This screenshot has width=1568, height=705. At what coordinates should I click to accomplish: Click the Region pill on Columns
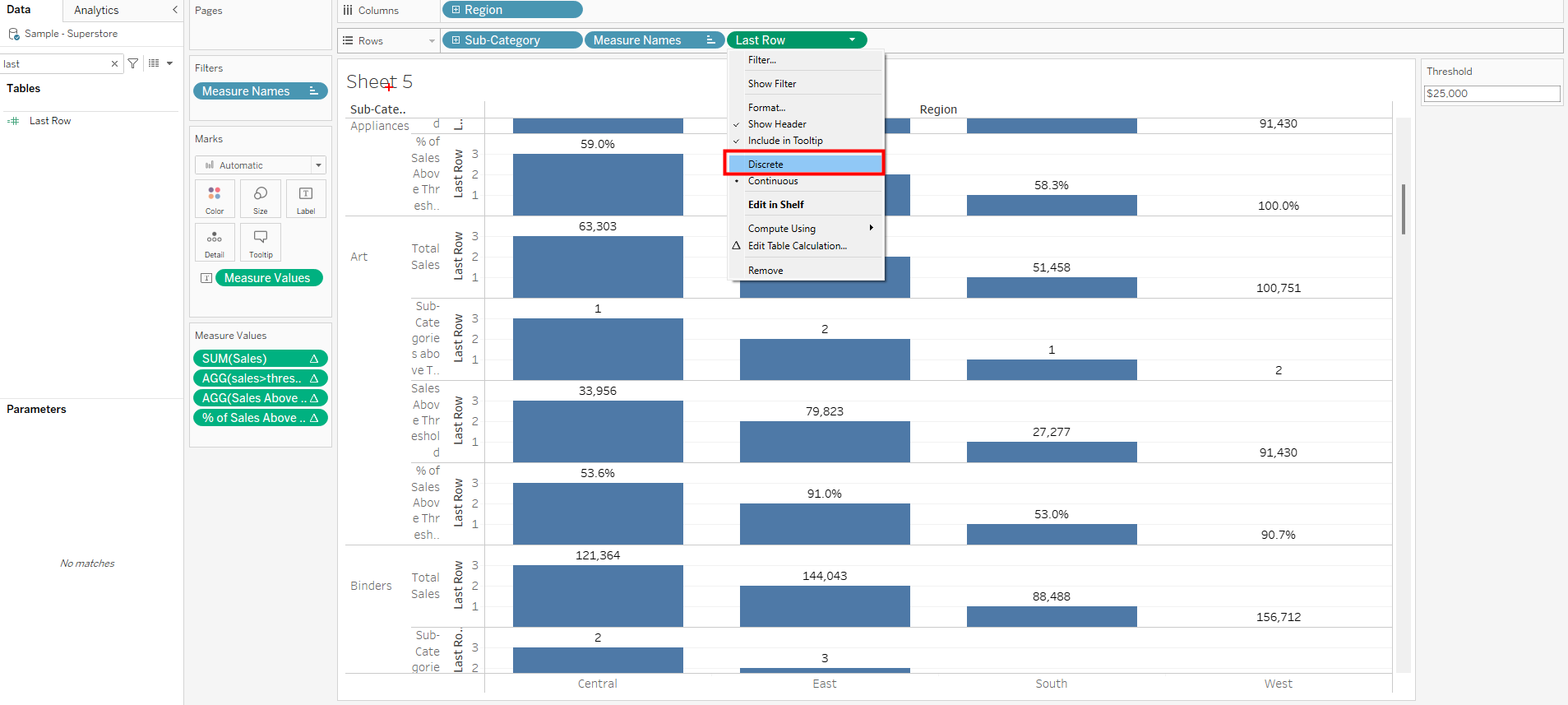click(512, 10)
